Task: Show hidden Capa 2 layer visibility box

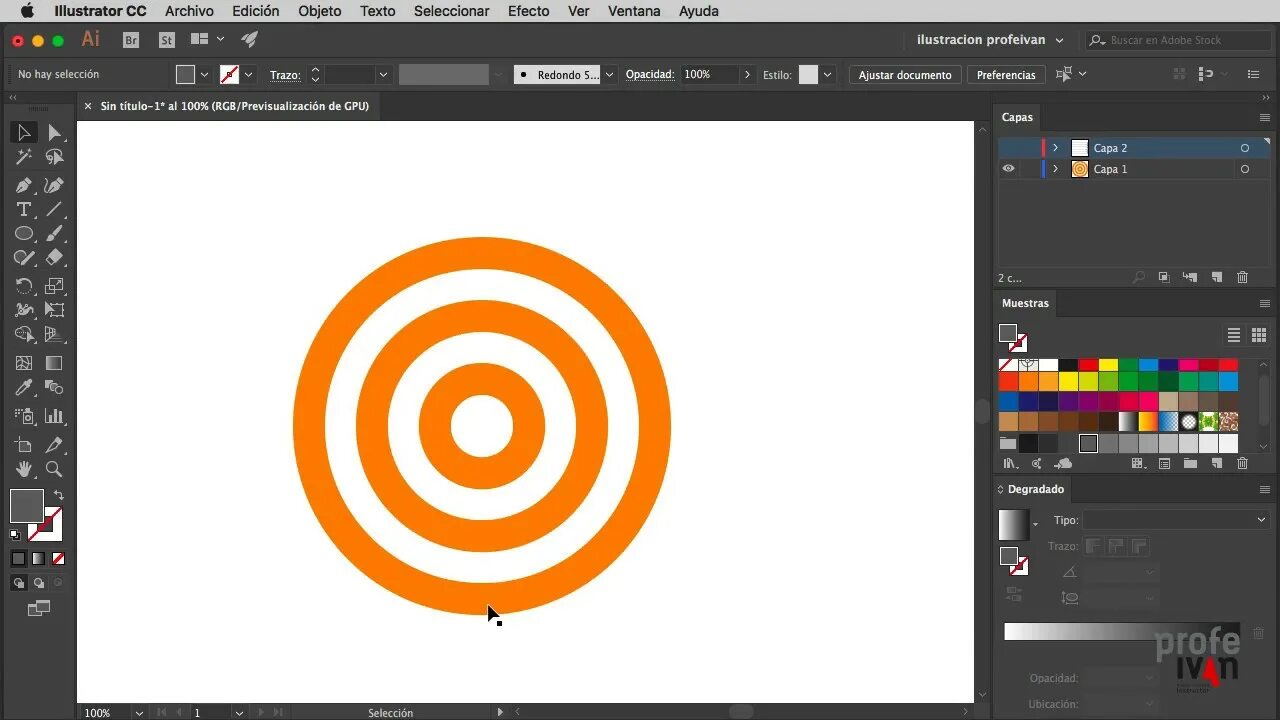Action: click(x=1008, y=148)
